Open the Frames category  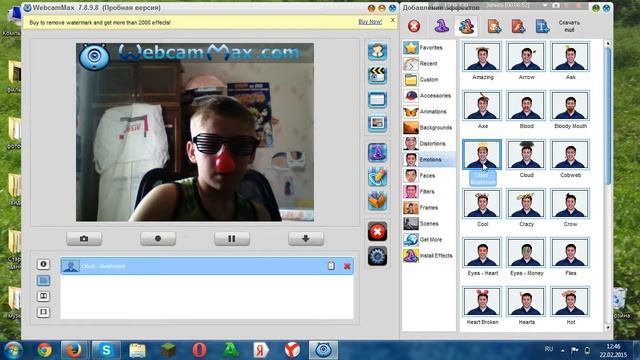pyautogui.click(x=429, y=208)
